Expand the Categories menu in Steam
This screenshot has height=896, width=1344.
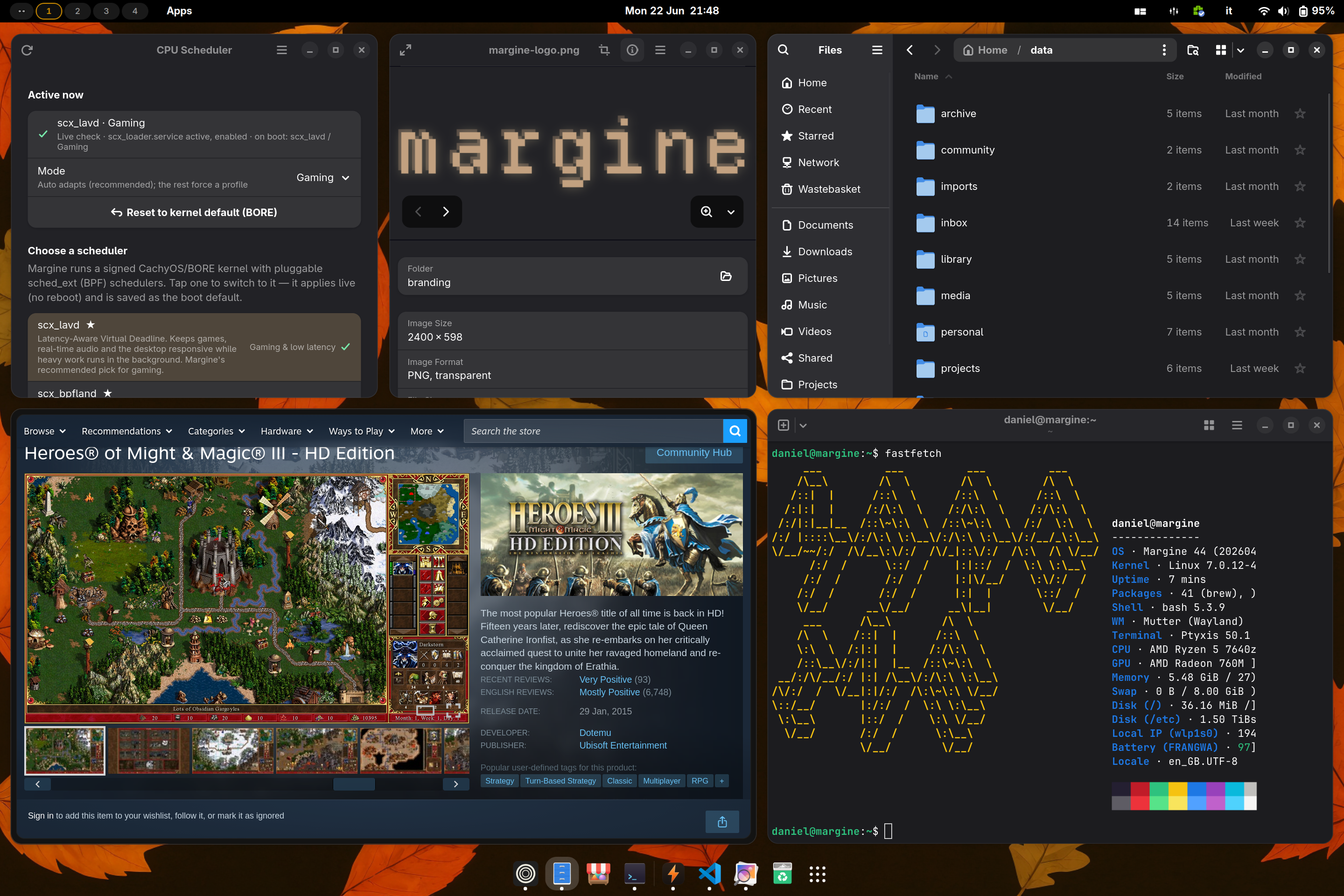[x=217, y=431]
